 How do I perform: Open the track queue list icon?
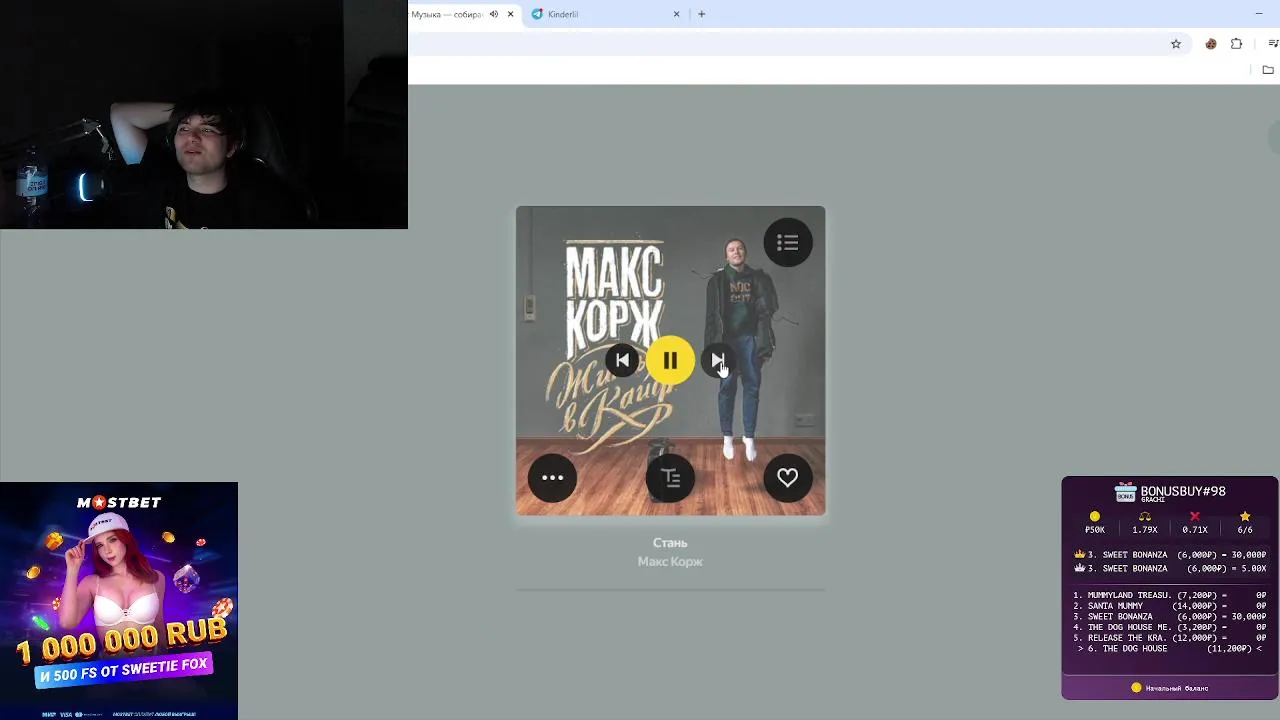click(x=788, y=243)
